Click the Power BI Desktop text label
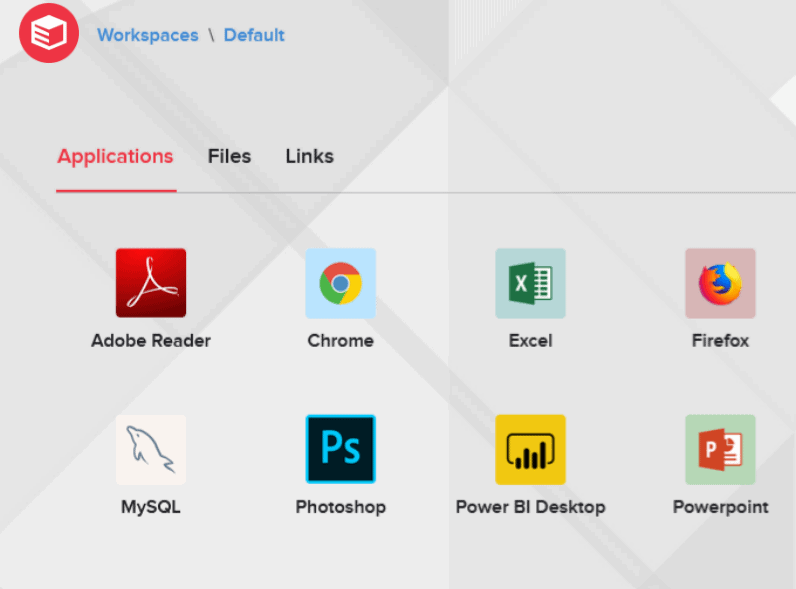Screen dimensions: 796x589 pyautogui.click(x=530, y=507)
